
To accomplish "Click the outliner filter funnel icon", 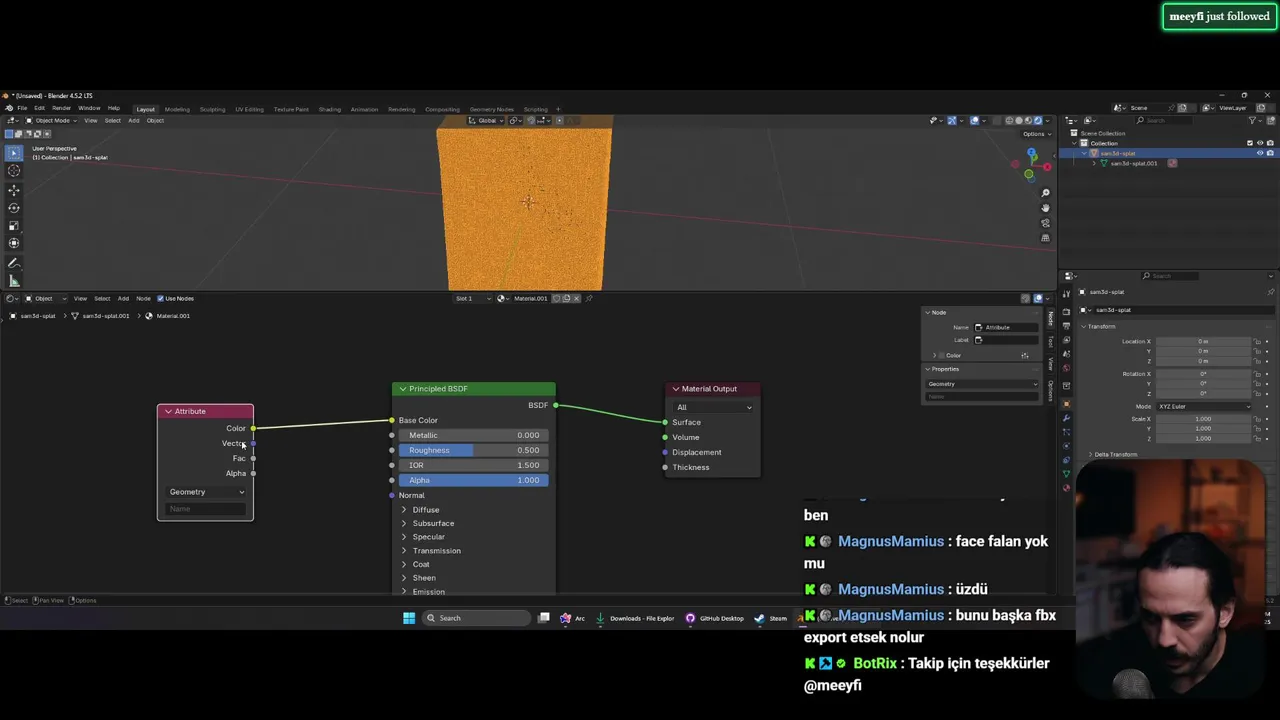I will (x=1254, y=120).
